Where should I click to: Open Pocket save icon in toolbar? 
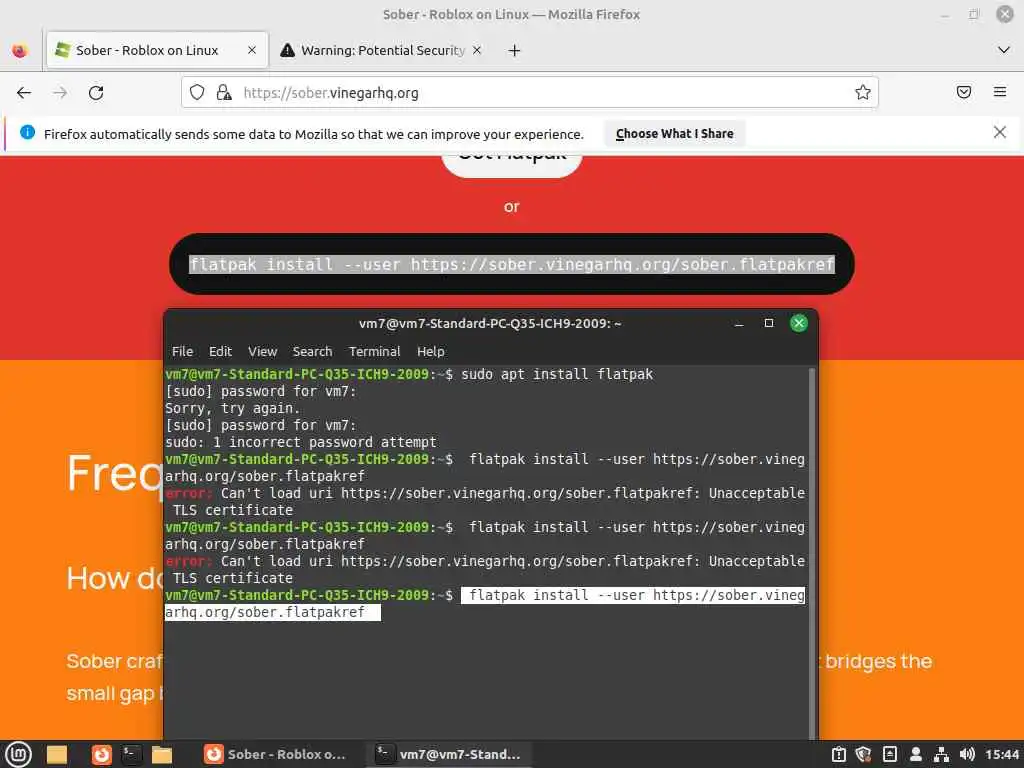[964, 92]
